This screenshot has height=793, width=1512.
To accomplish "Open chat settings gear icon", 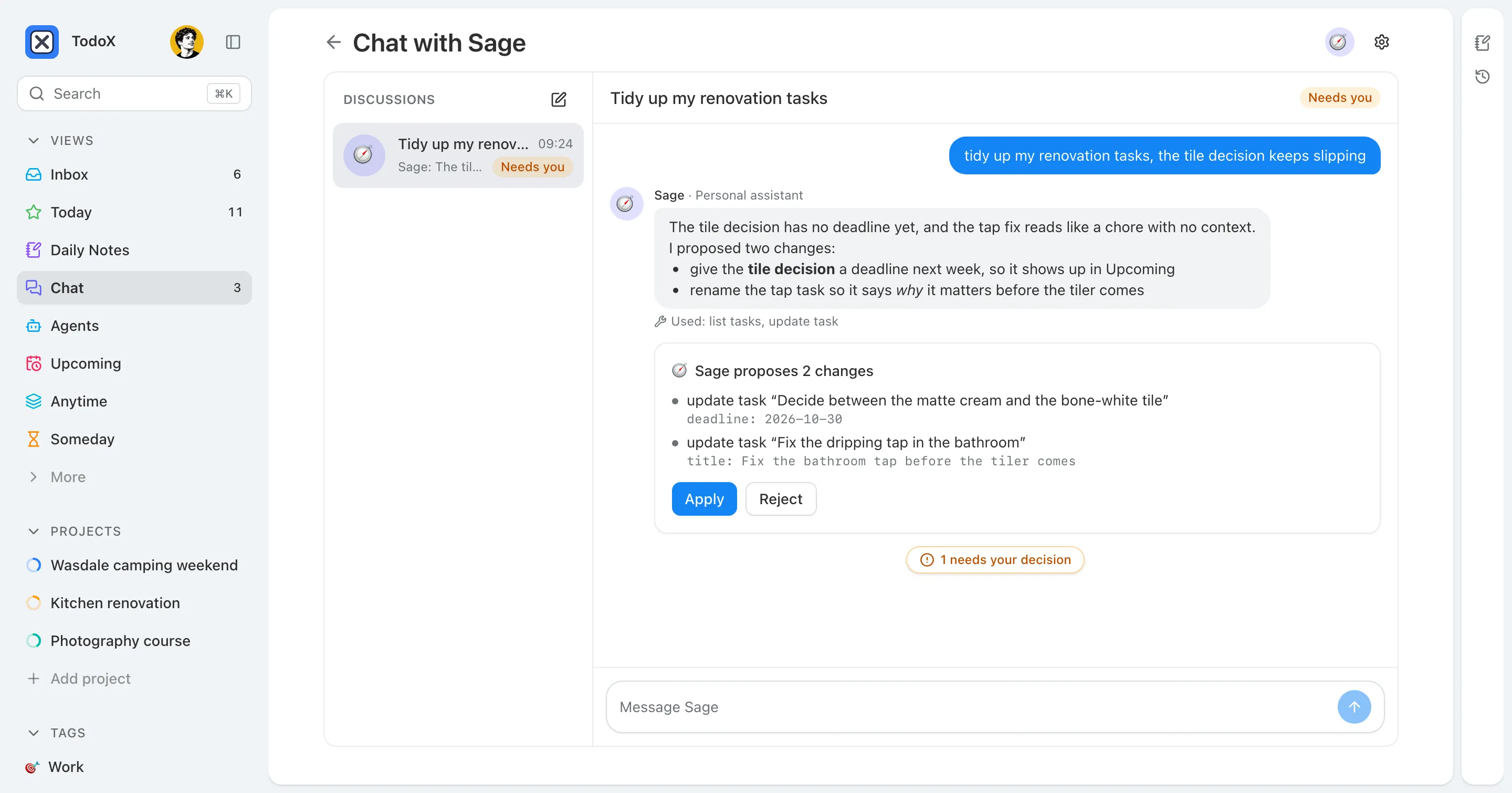I will (1382, 41).
